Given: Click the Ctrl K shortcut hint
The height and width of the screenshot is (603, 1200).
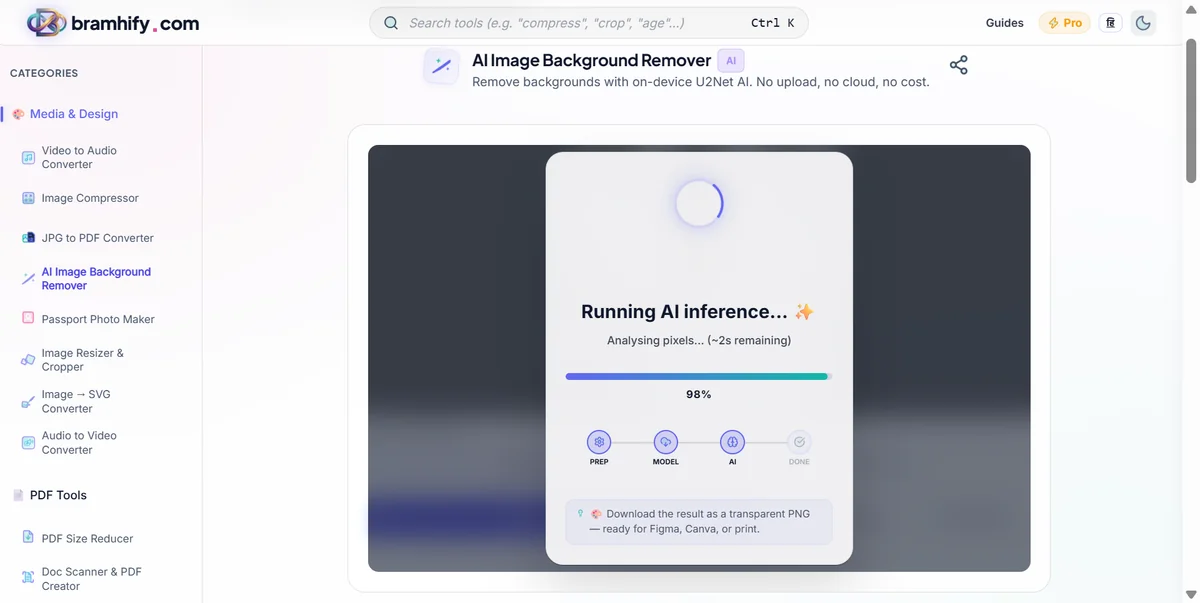Looking at the screenshot, I should click(772, 23).
